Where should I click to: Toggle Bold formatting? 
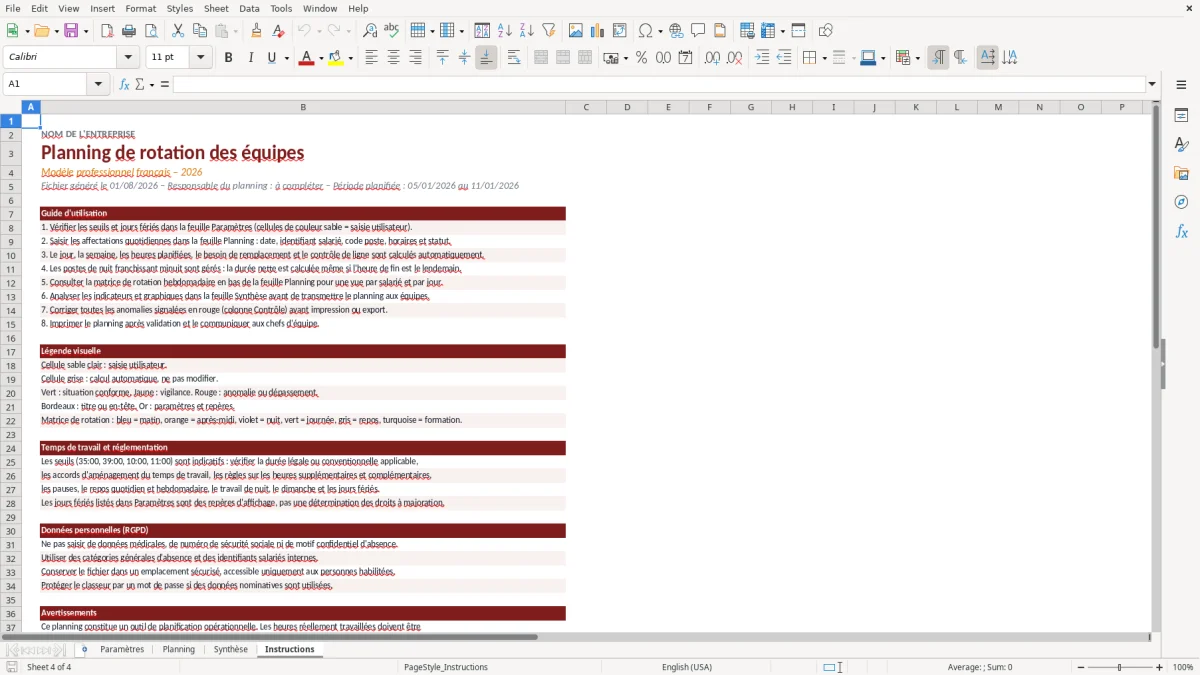[228, 58]
